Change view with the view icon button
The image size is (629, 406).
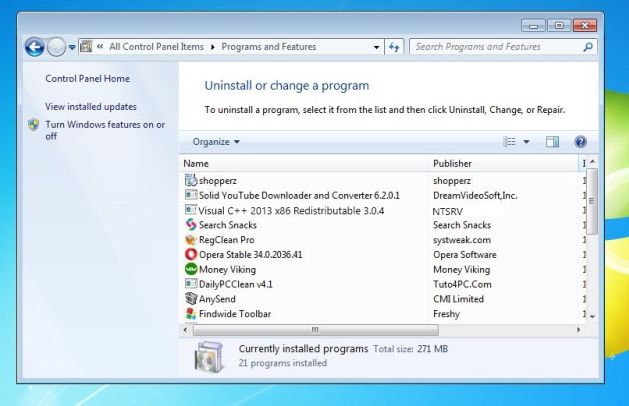pos(509,142)
